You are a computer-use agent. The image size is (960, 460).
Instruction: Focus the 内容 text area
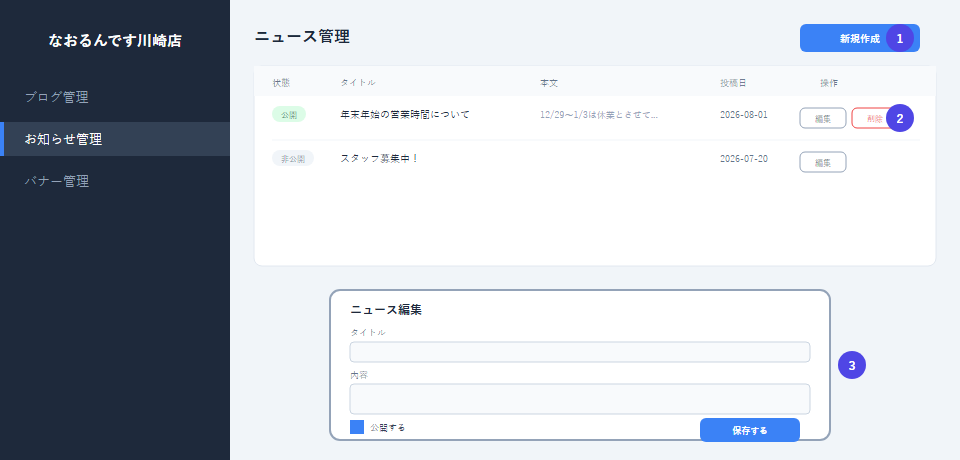(579, 399)
